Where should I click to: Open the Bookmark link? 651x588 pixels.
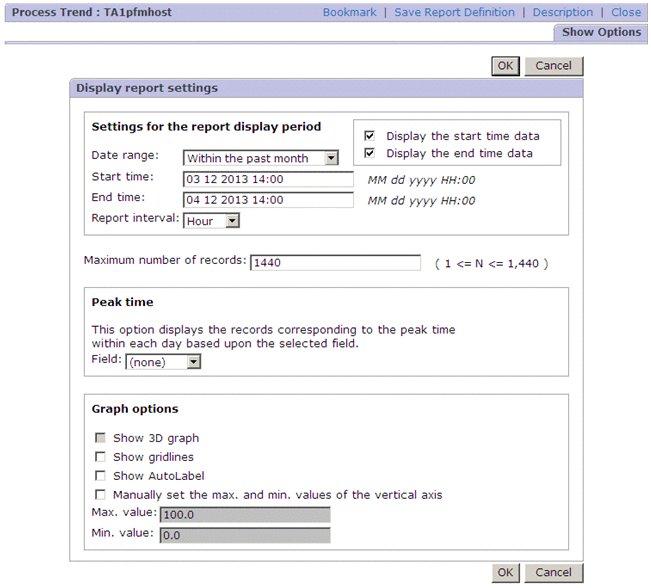coord(350,12)
